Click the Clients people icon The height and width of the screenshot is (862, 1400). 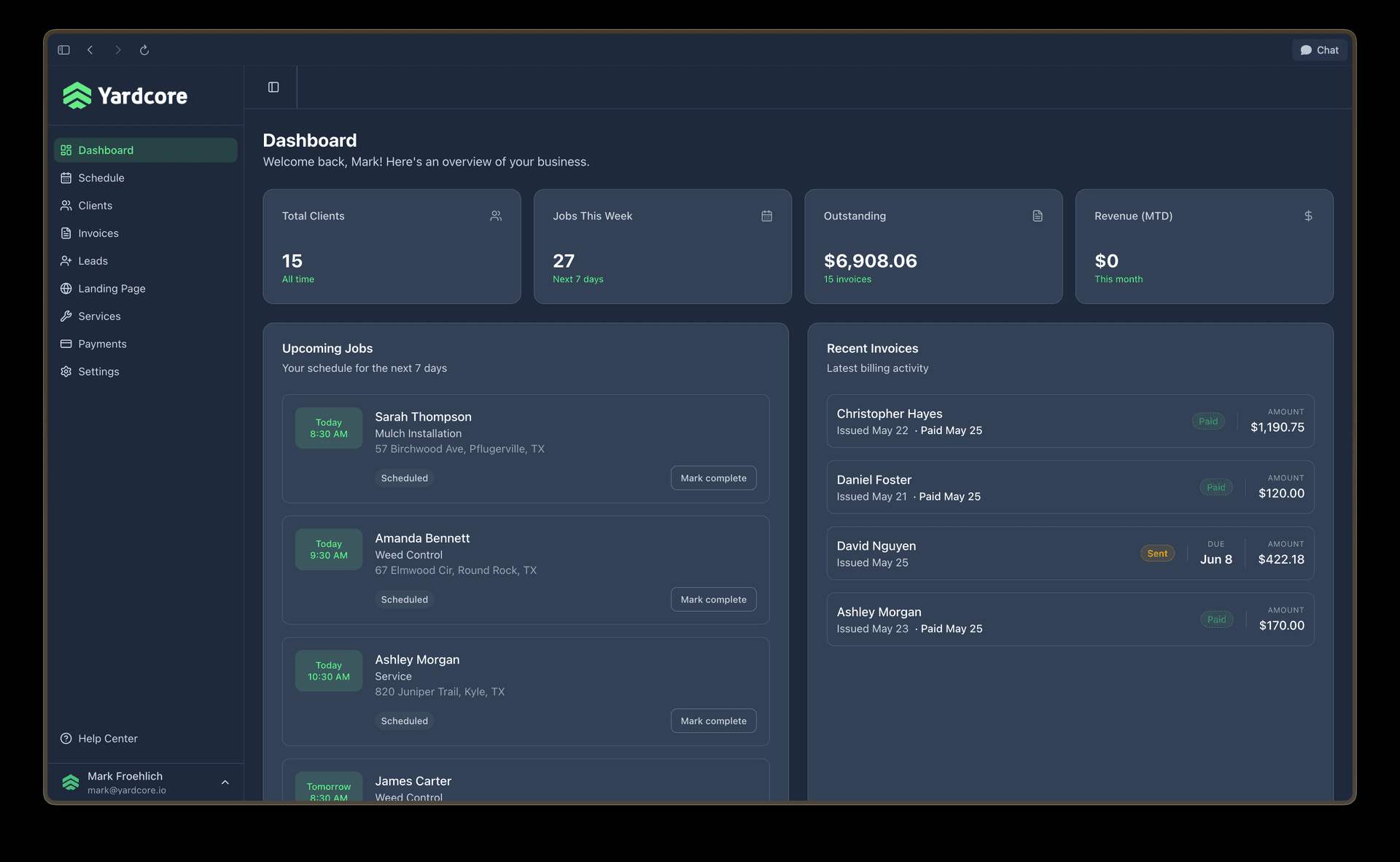pos(66,206)
